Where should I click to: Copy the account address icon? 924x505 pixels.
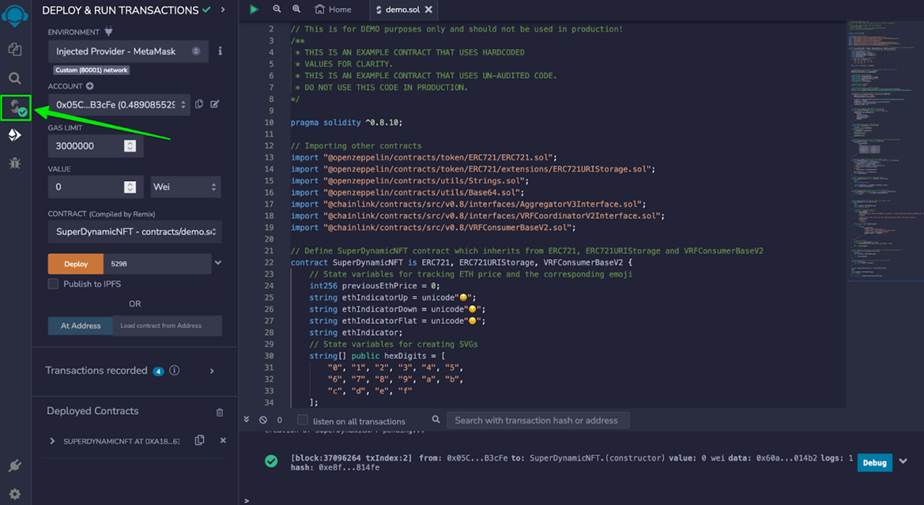tap(199, 104)
